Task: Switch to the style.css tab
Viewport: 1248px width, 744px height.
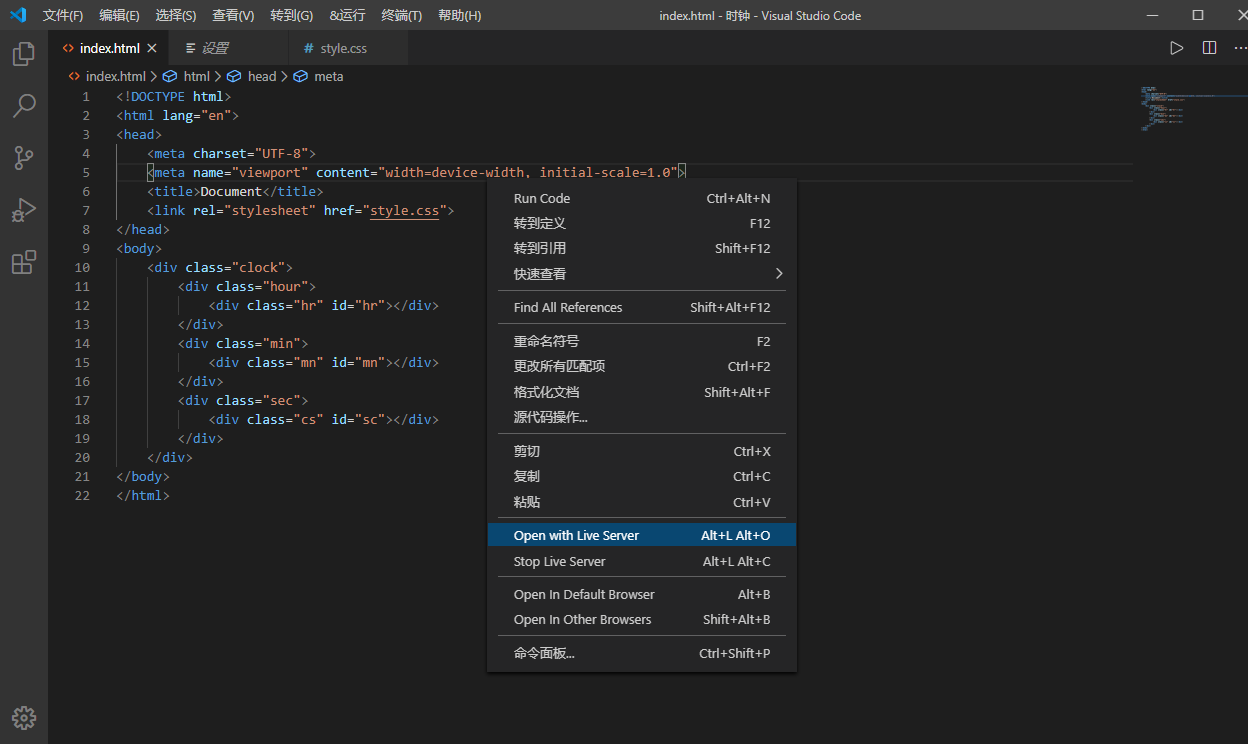Action: coord(343,47)
